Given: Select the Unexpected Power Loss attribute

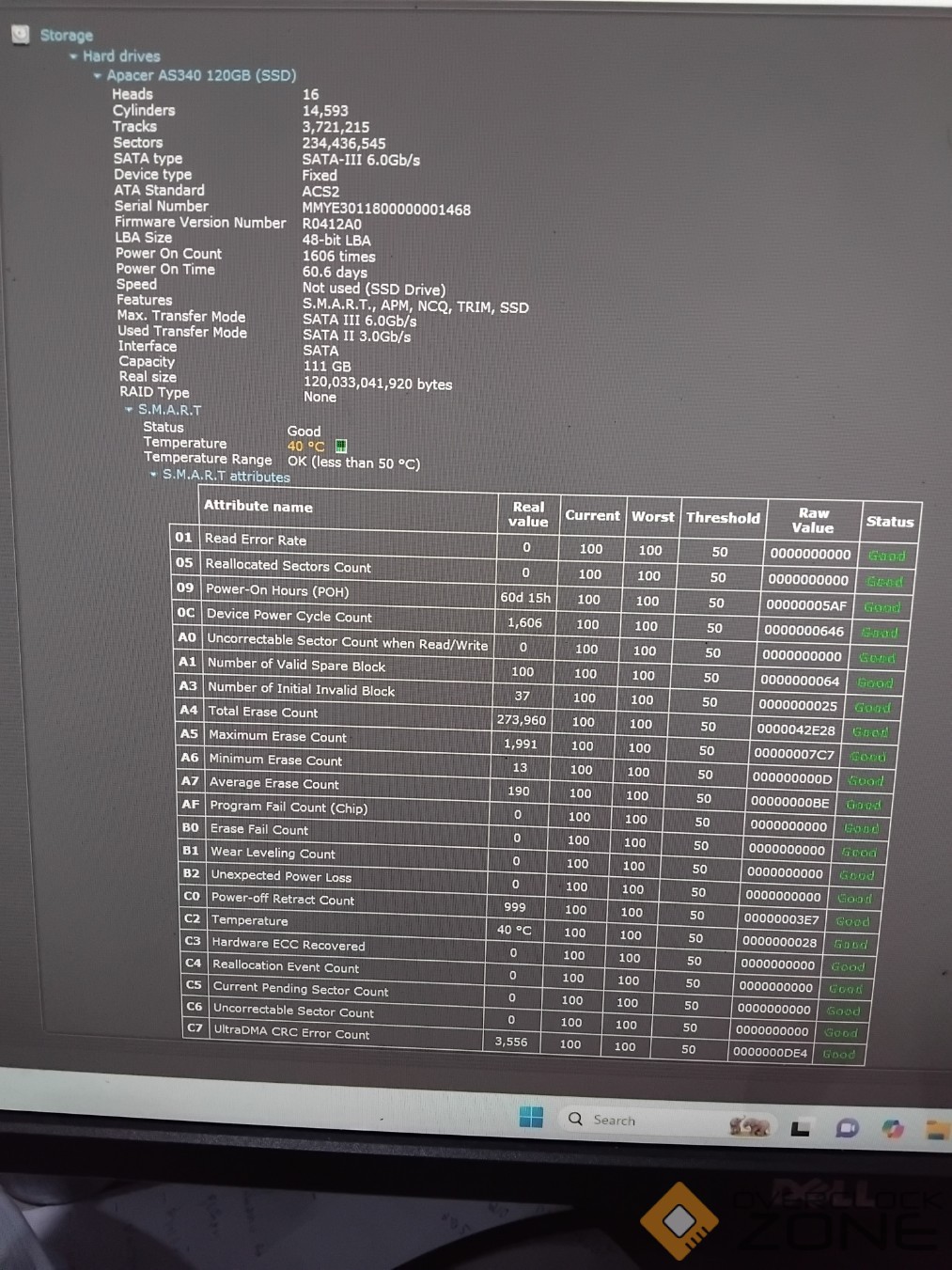Looking at the screenshot, I should point(282,876).
